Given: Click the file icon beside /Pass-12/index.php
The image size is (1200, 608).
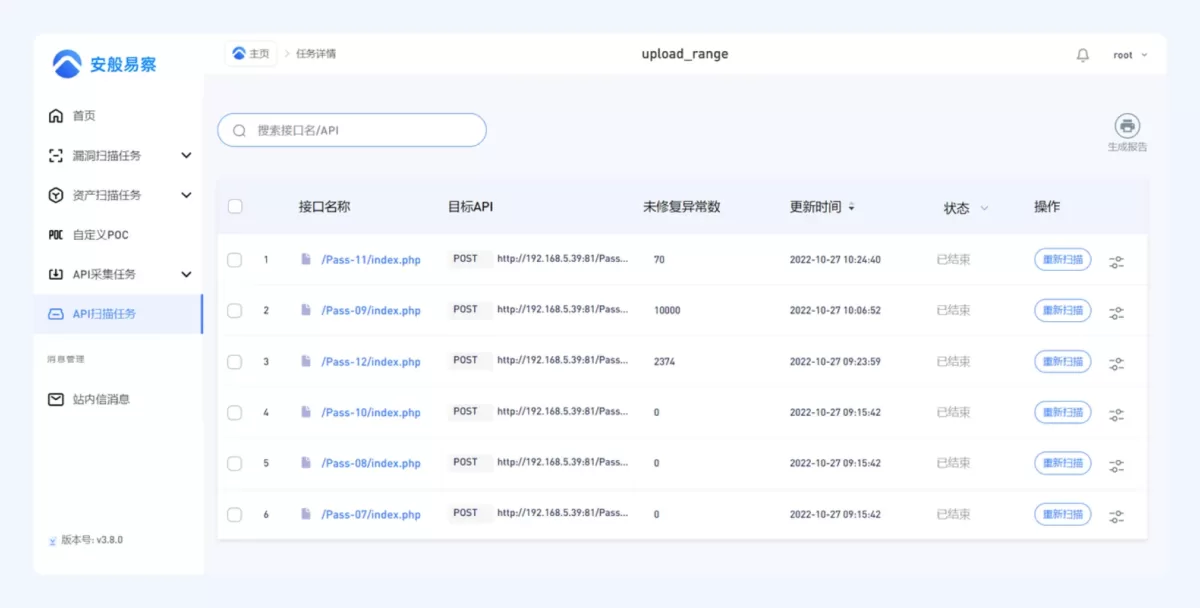Looking at the screenshot, I should (306, 361).
